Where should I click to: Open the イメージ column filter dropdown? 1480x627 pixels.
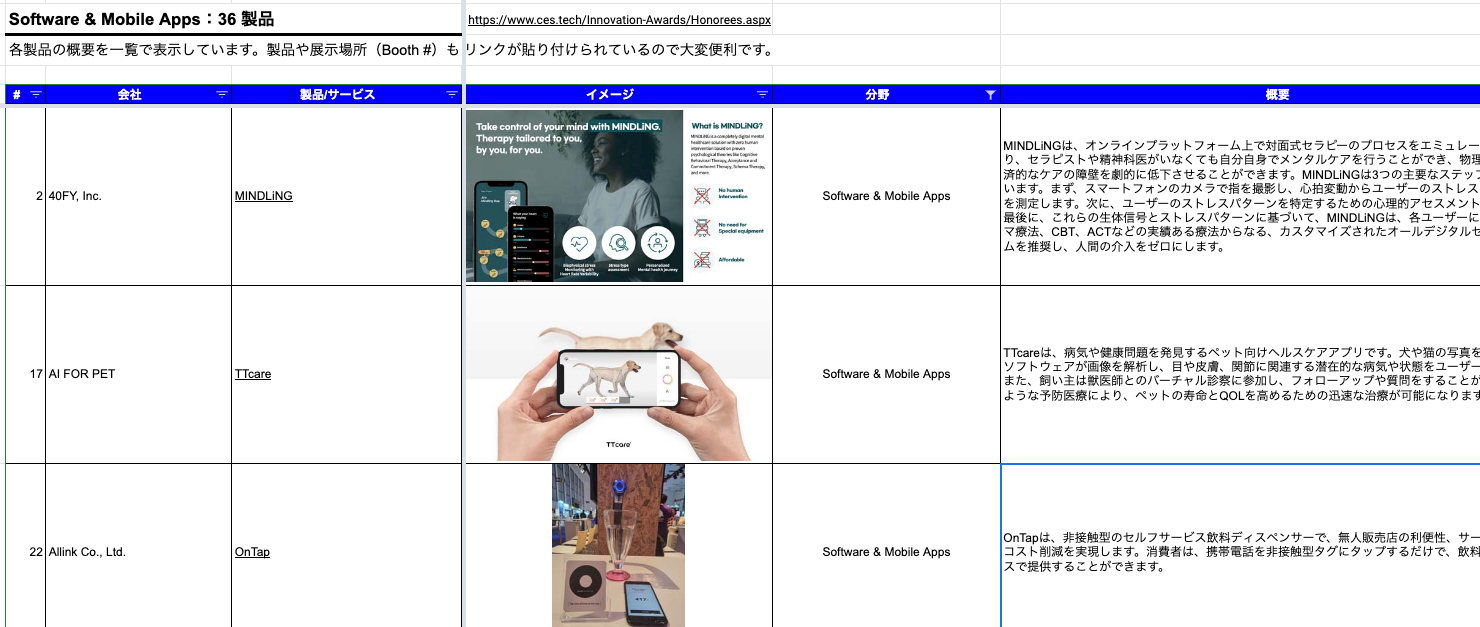click(x=762, y=95)
